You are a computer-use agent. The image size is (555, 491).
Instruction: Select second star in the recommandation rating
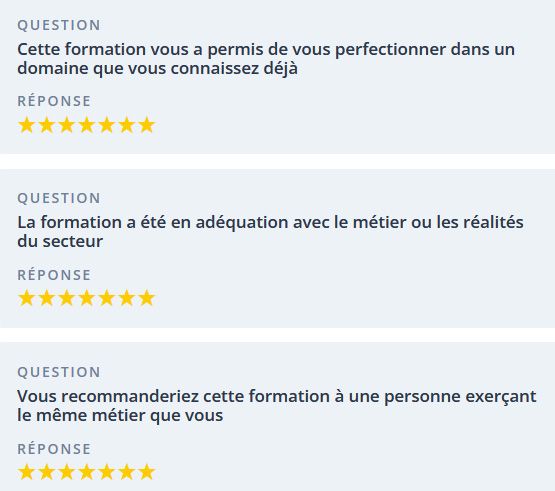click(x=46, y=472)
